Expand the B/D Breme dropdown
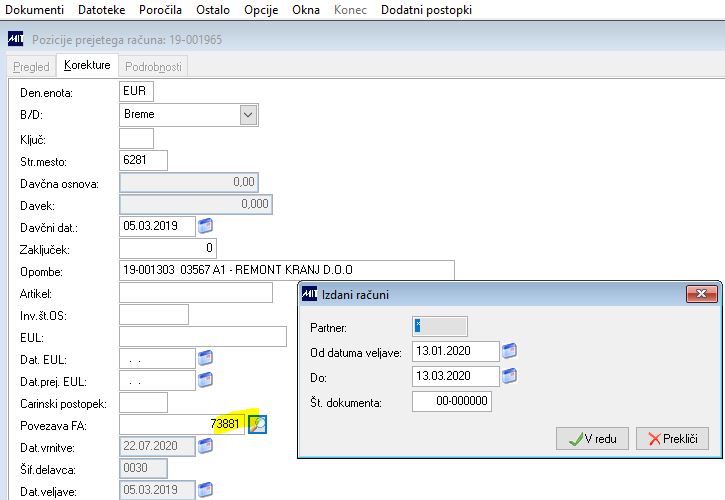This screenshot has width=725, height=500. [x=248, y=115]
